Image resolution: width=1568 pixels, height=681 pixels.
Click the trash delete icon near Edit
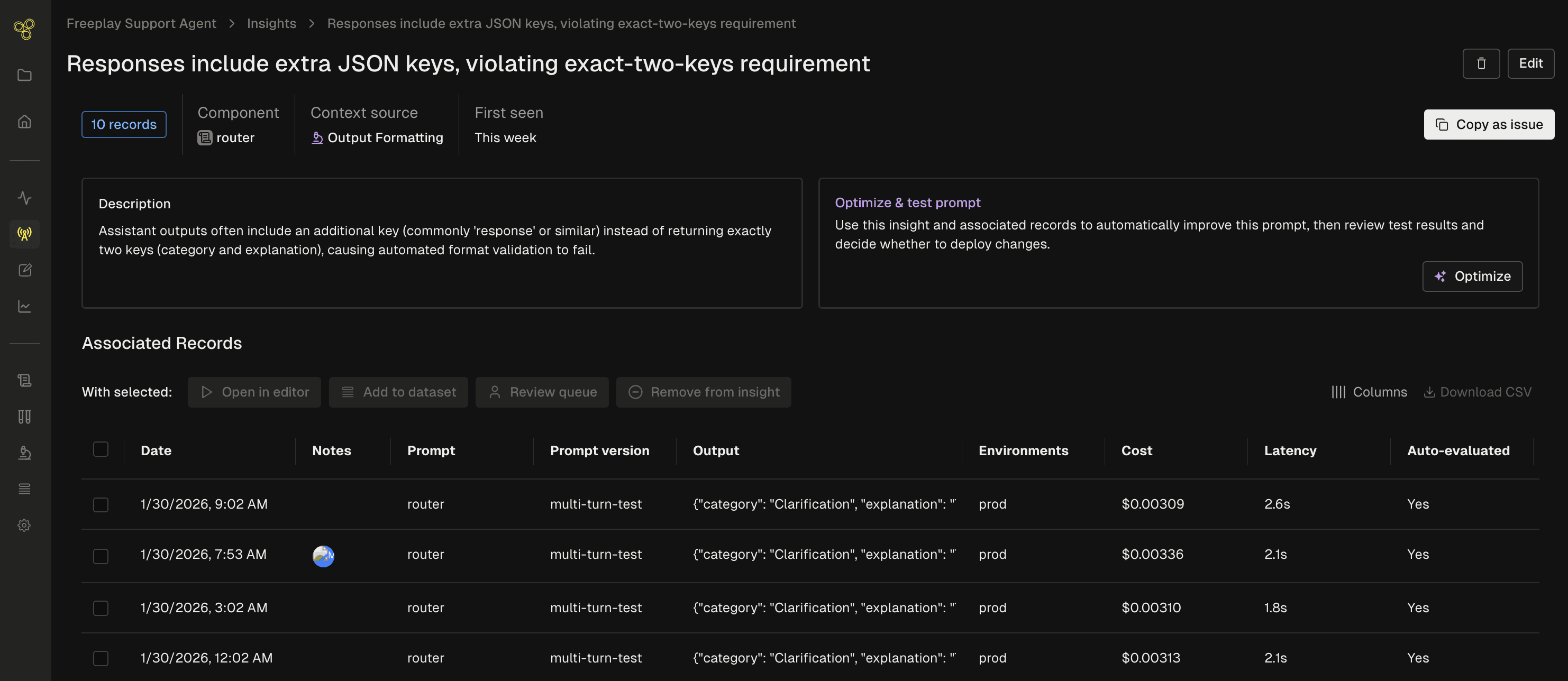1481,63
